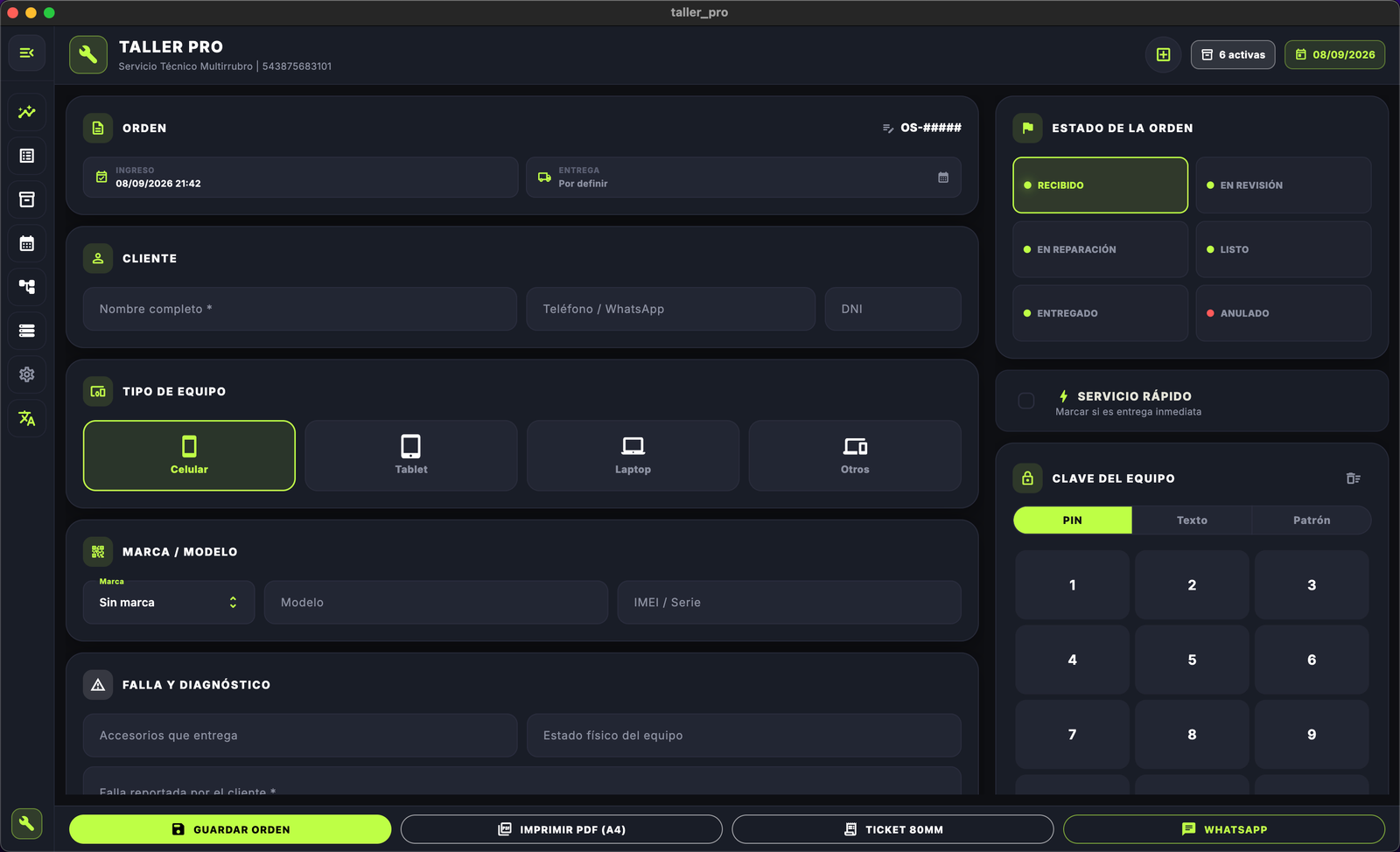Send order via WhatsApp button
The image size is (1400, 852).
(1224, 829)
